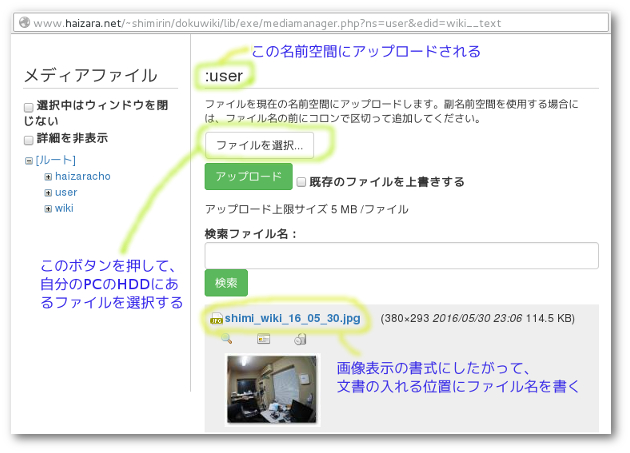The image size is (630, 453).
Task: Collapse the [ルート] root tree node
Action: pyautogui.click(x=29, y=161)
